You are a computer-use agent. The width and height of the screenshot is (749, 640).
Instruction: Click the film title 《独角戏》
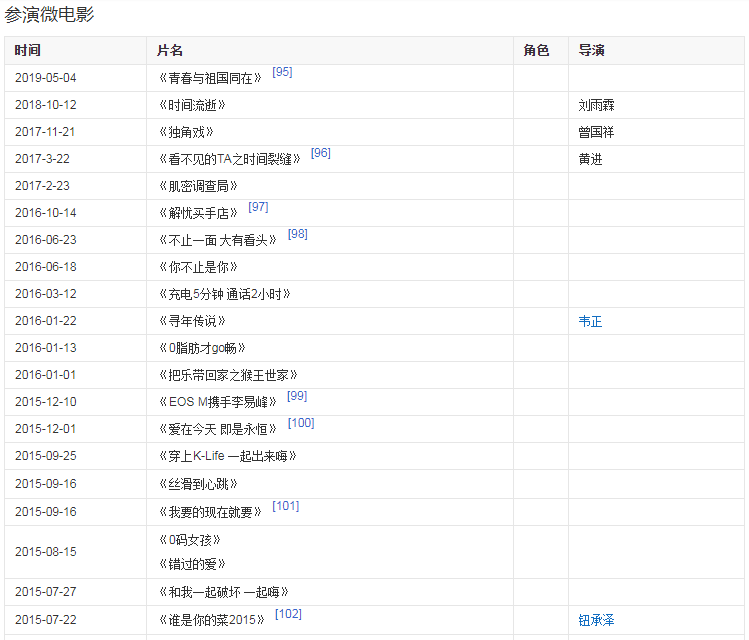pyautogui.click(x=186, y=132)
